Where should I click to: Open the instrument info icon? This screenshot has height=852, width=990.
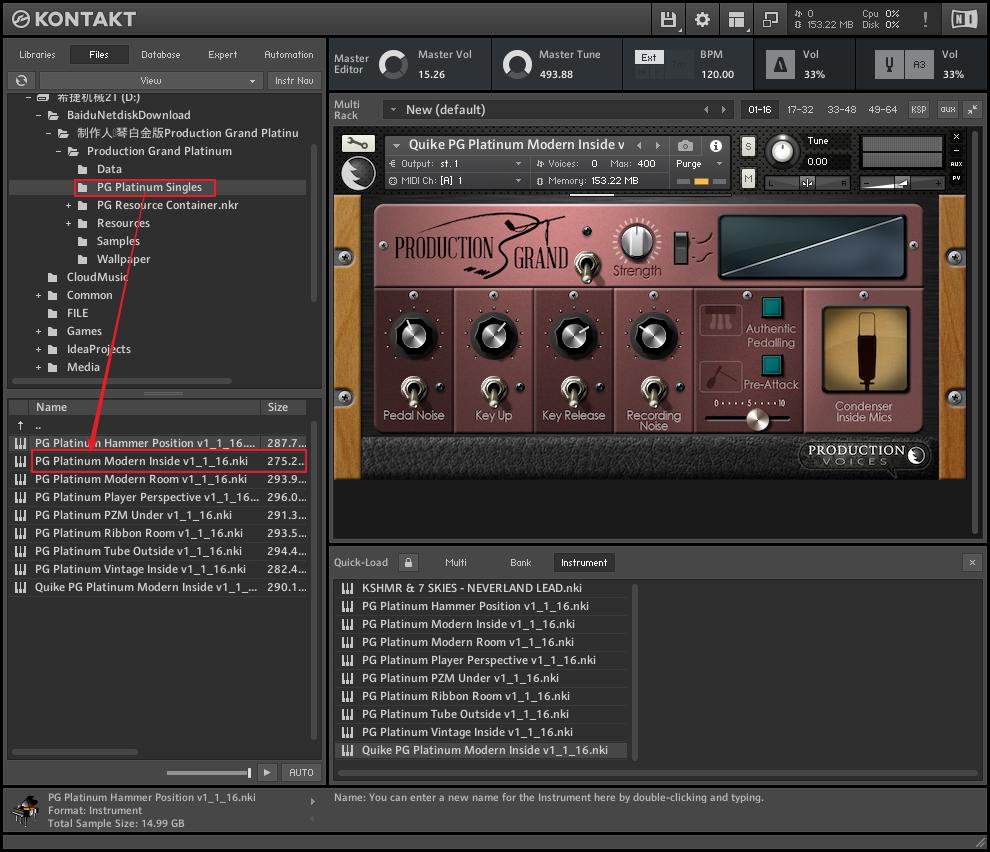[x=716, y=146]
